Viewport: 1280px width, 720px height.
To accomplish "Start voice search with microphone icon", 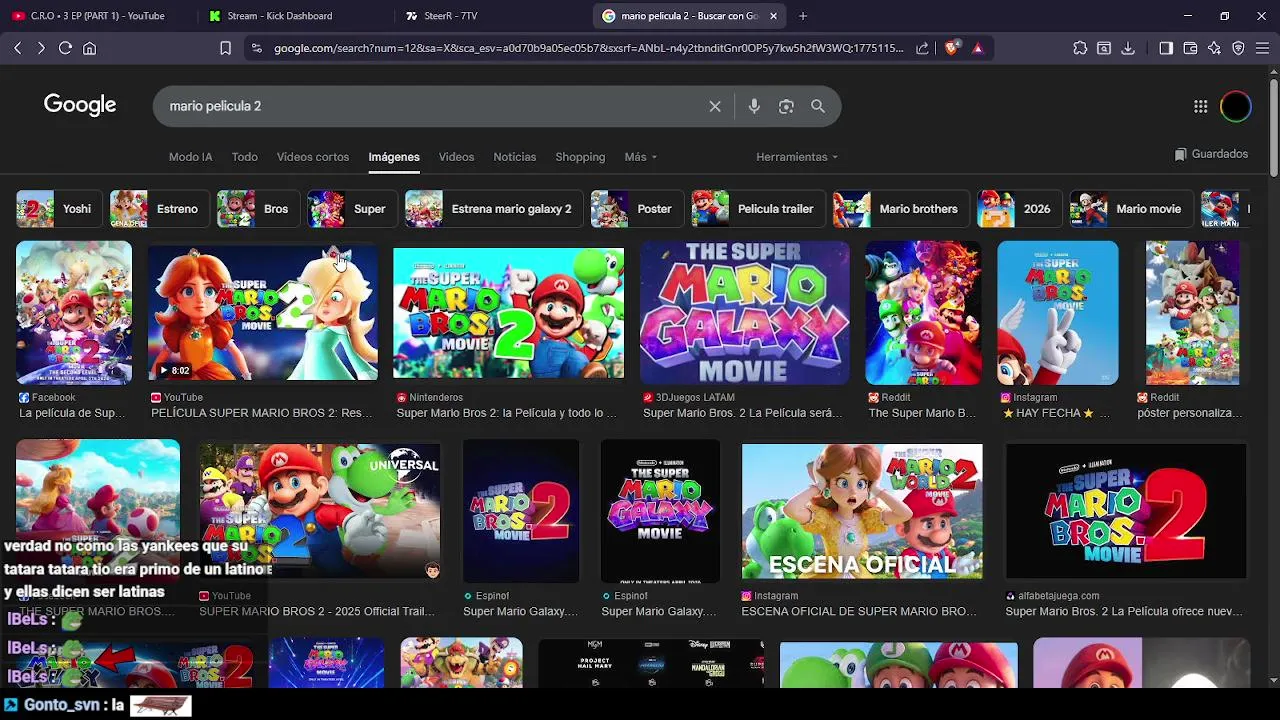I will 754,106.
